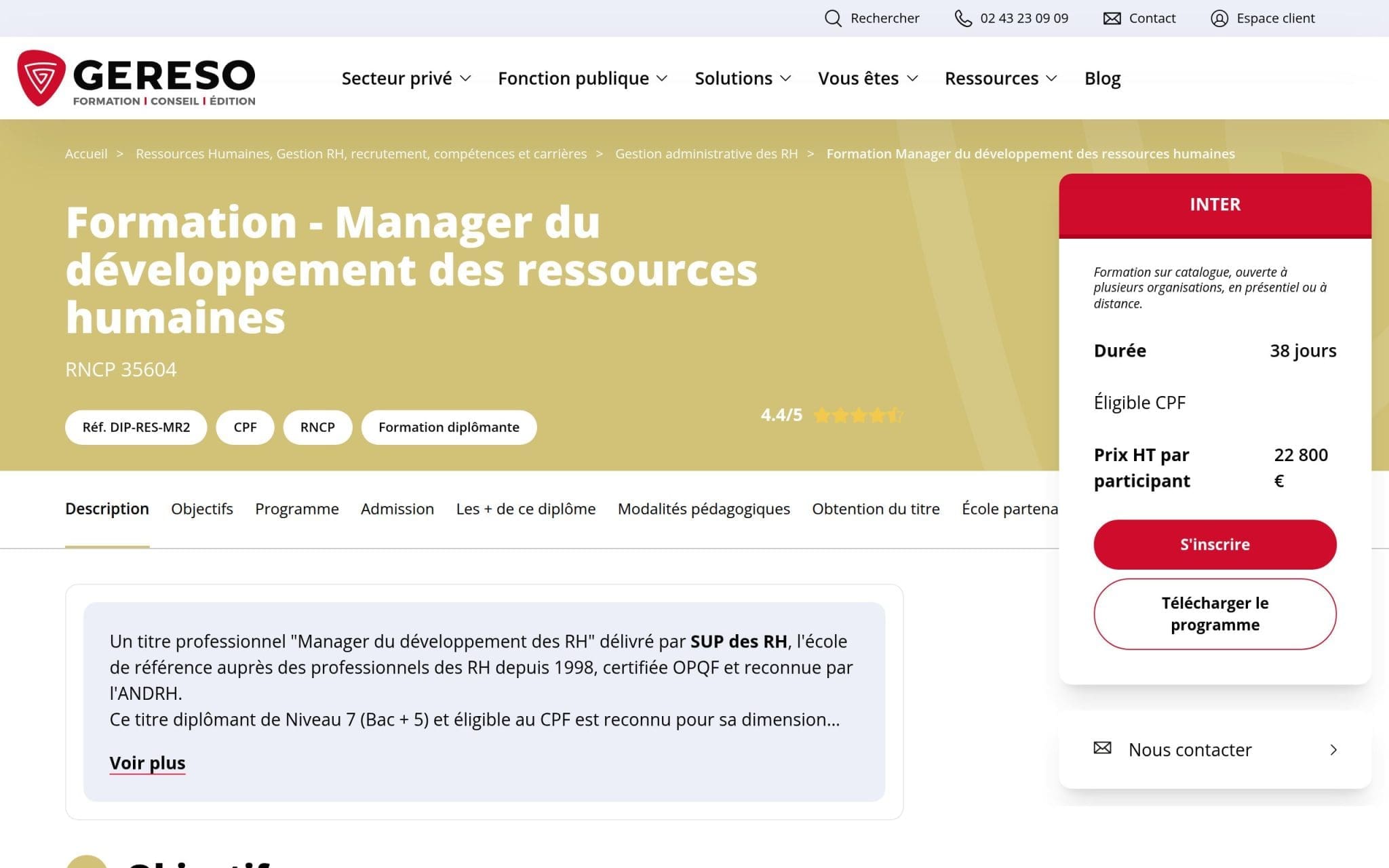1389x868 pixels.
Task: Click the Durée label
Action: 1120,351
